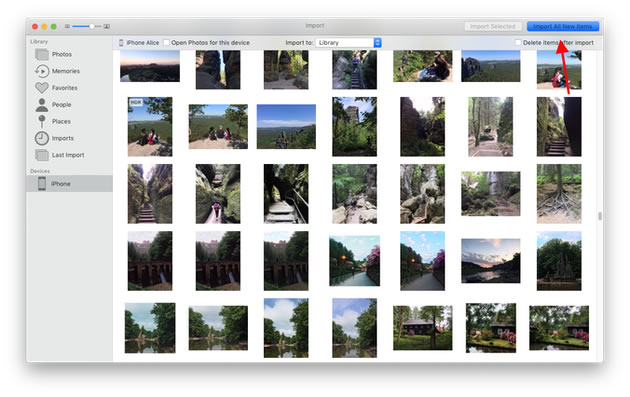
Task: Click the Import Selected button
Action: point(493,27)
